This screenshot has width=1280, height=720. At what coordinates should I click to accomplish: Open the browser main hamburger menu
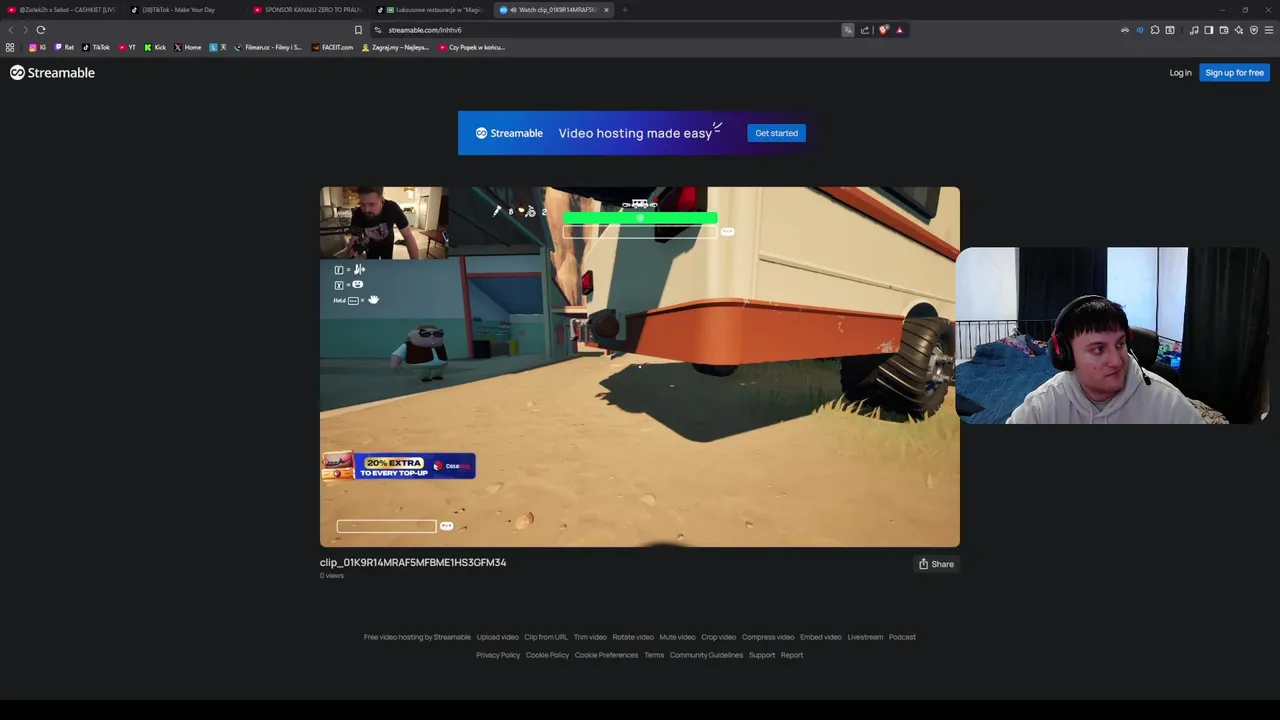pos(1269,30)
